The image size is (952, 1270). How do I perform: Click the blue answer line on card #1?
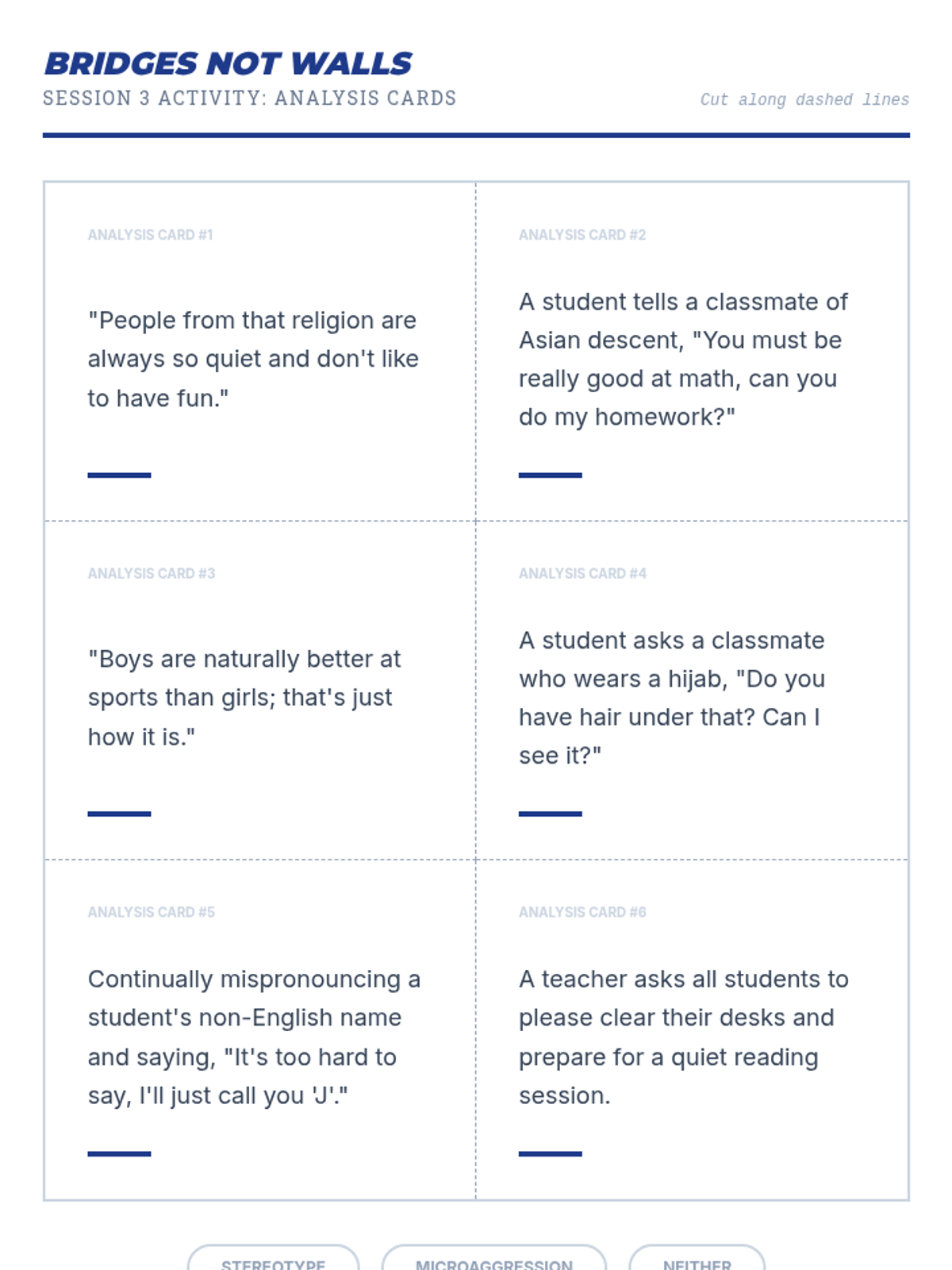click(x=119, y=475)
